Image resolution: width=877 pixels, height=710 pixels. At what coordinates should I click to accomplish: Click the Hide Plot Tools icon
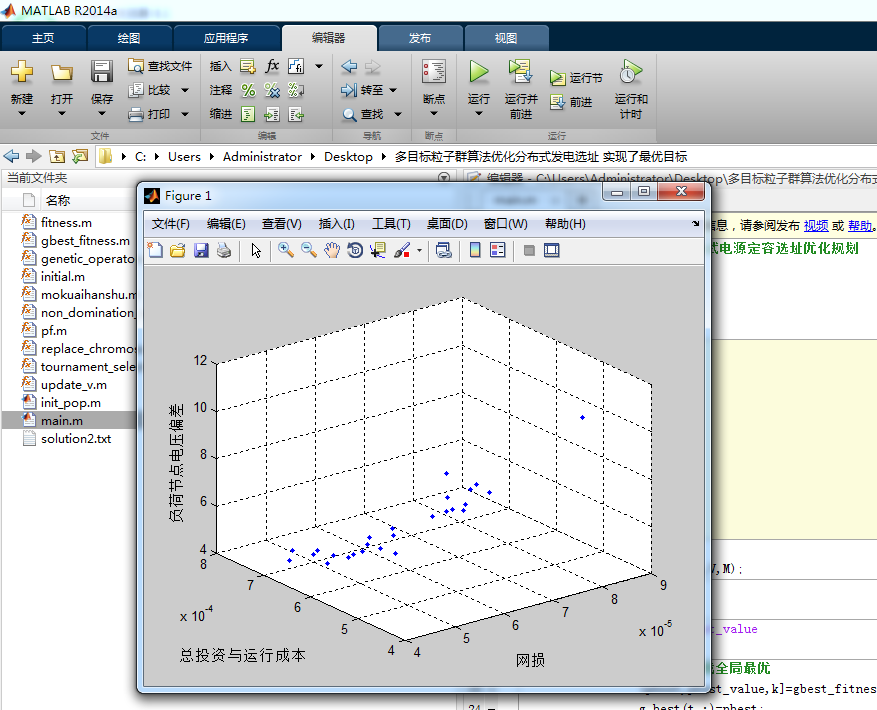tap(529, 250)
